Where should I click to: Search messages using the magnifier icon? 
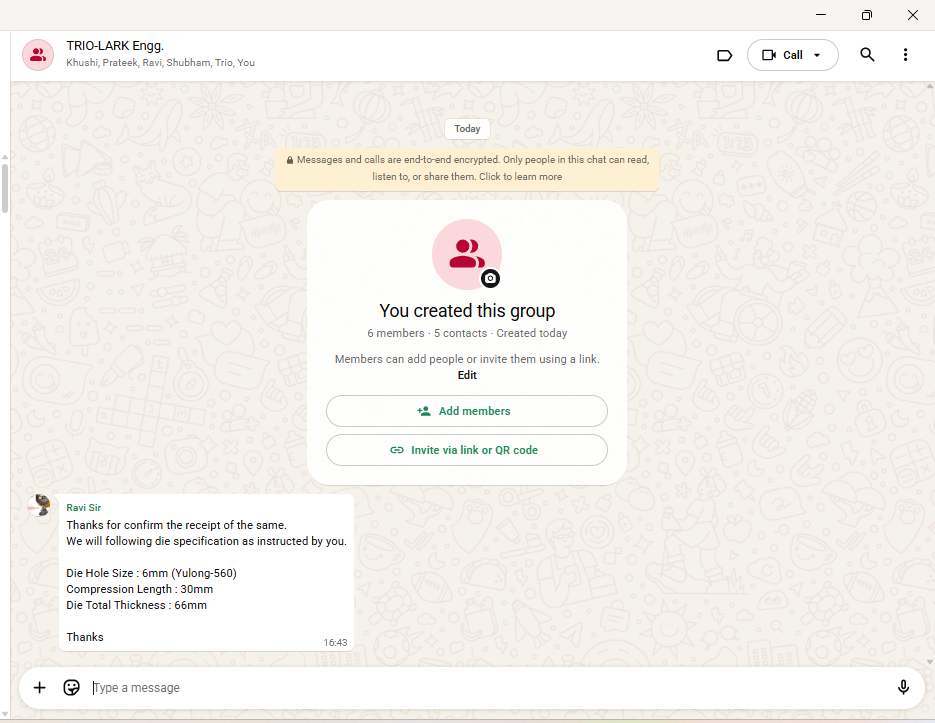click(867, 55)
